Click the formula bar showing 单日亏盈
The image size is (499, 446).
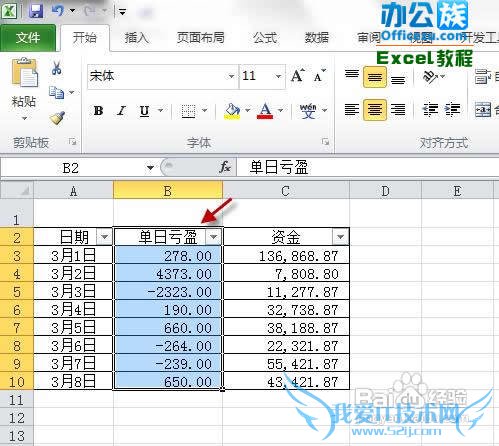367,167
